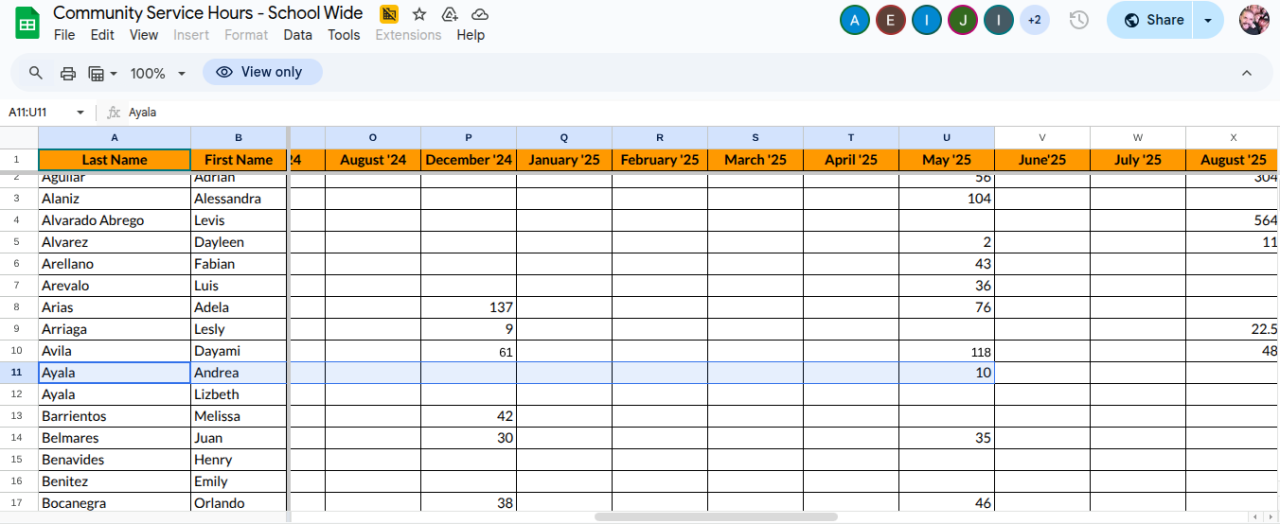Click the move to folder icon
This screenshot has height=524, width=1280.
449,14
